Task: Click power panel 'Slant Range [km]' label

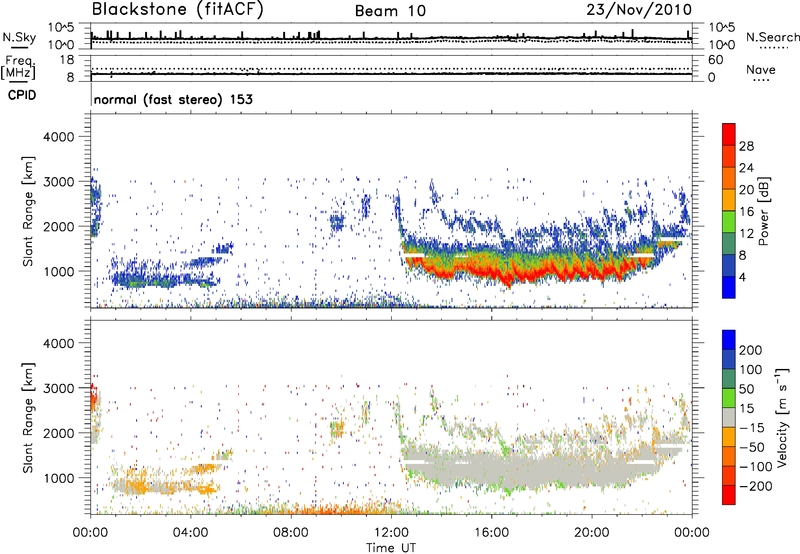Action: pos(28,211)
